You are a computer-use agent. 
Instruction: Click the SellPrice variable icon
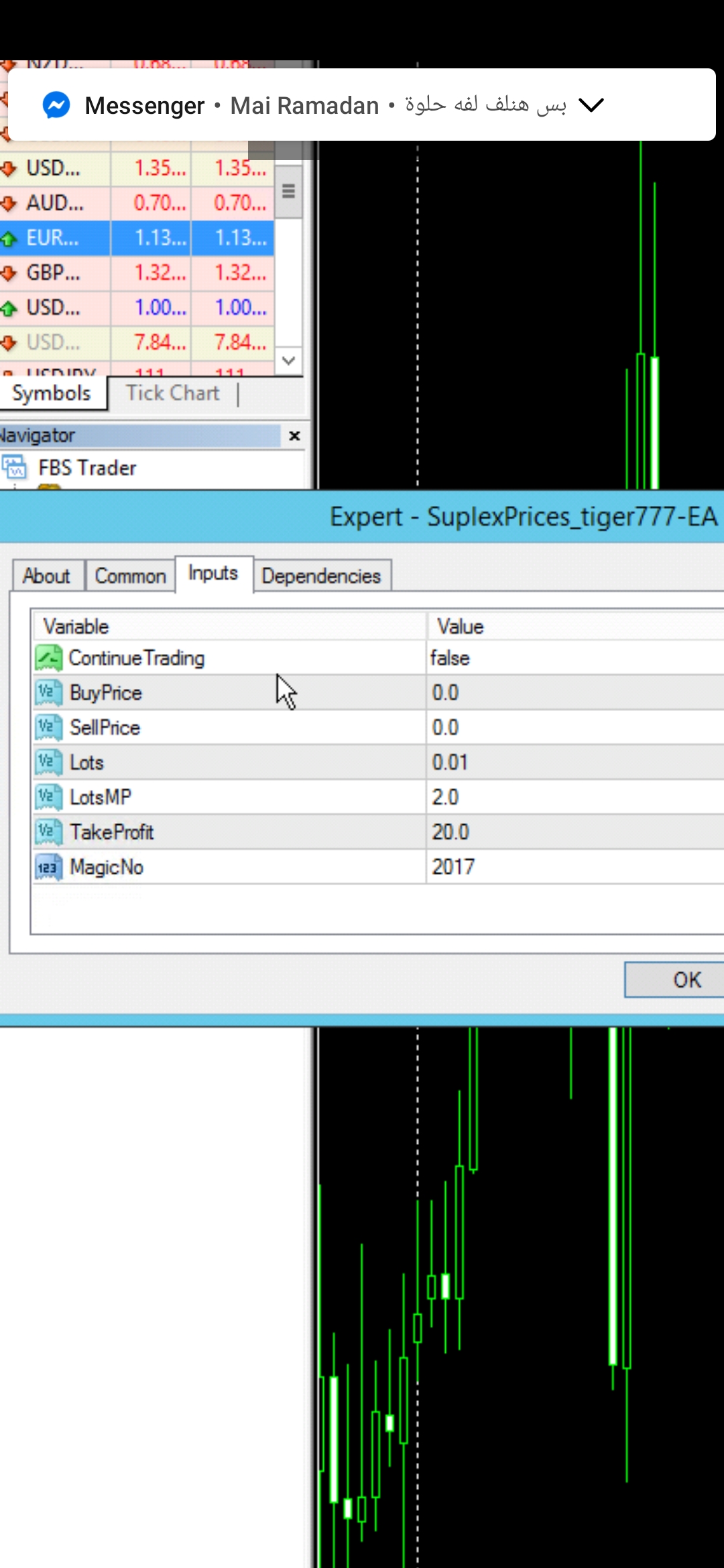click(48, 728)
